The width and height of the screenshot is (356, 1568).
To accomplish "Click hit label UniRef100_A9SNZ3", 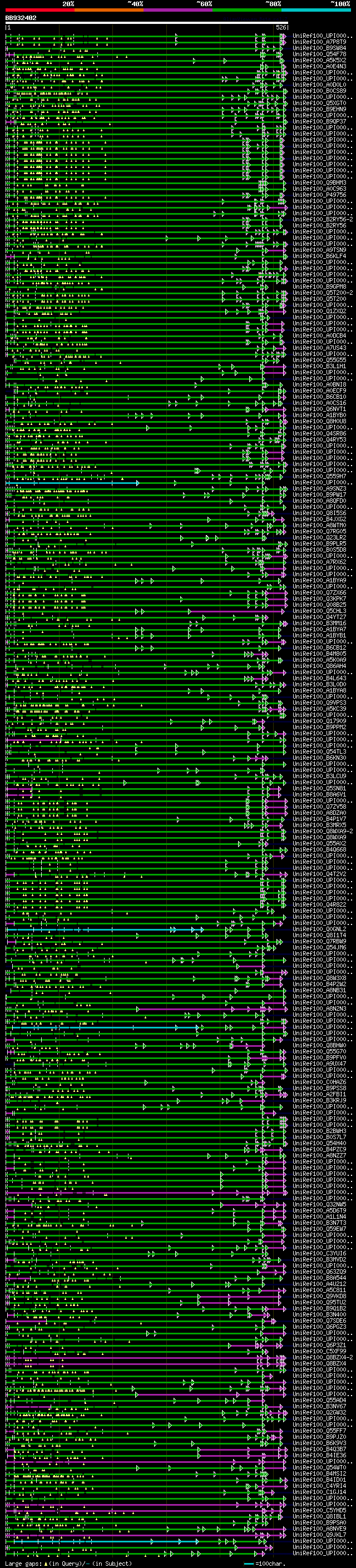I will click(x=319, y=488).
